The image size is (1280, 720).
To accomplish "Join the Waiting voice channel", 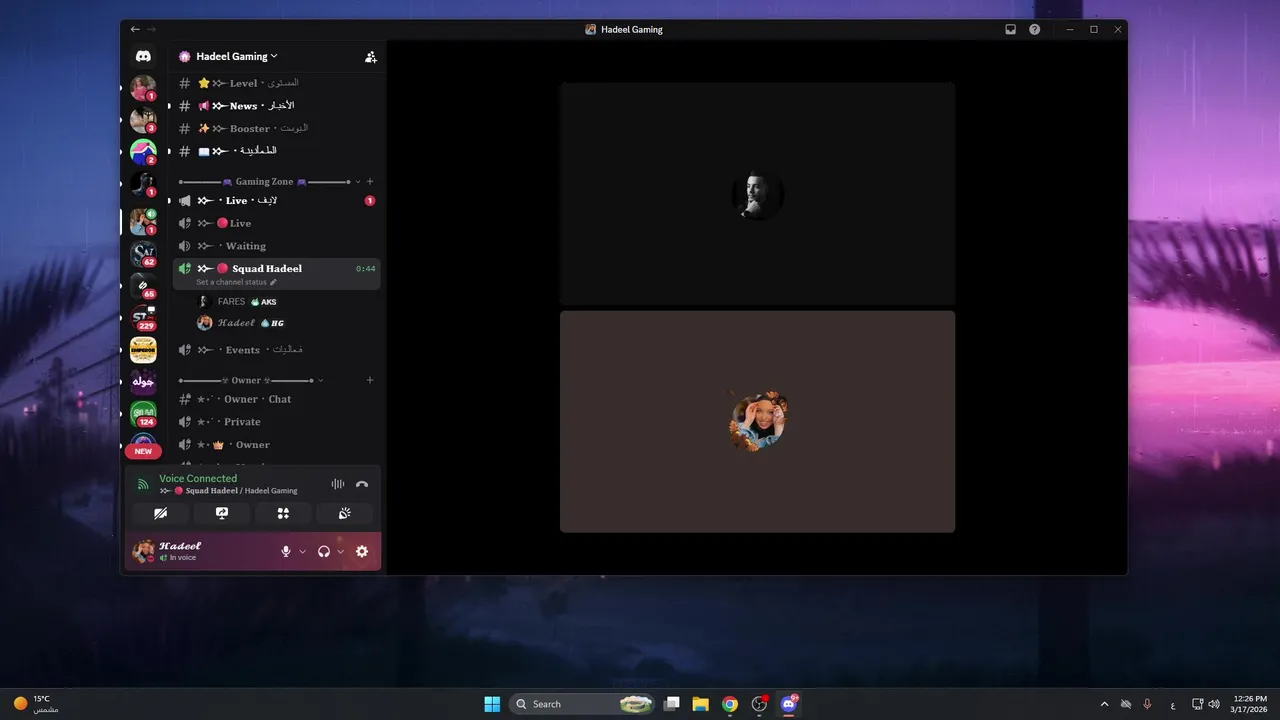I will click(276, 246).
